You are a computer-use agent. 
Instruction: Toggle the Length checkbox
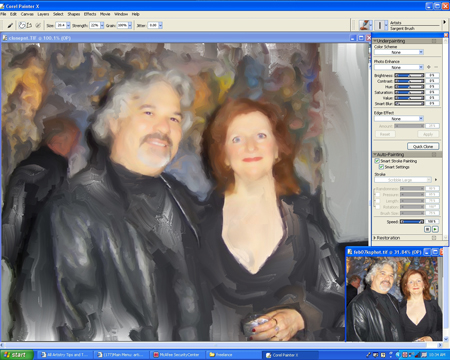(x=378, y=201)
